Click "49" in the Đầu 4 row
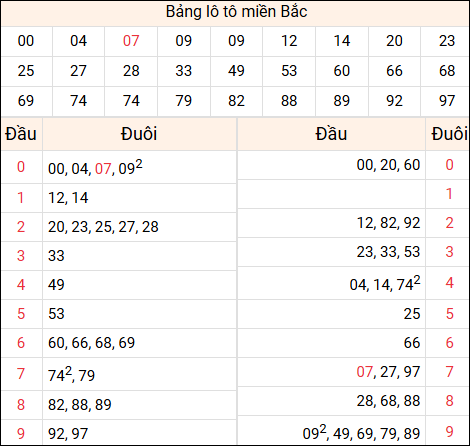The image size is (470, 446). [56, 285]
